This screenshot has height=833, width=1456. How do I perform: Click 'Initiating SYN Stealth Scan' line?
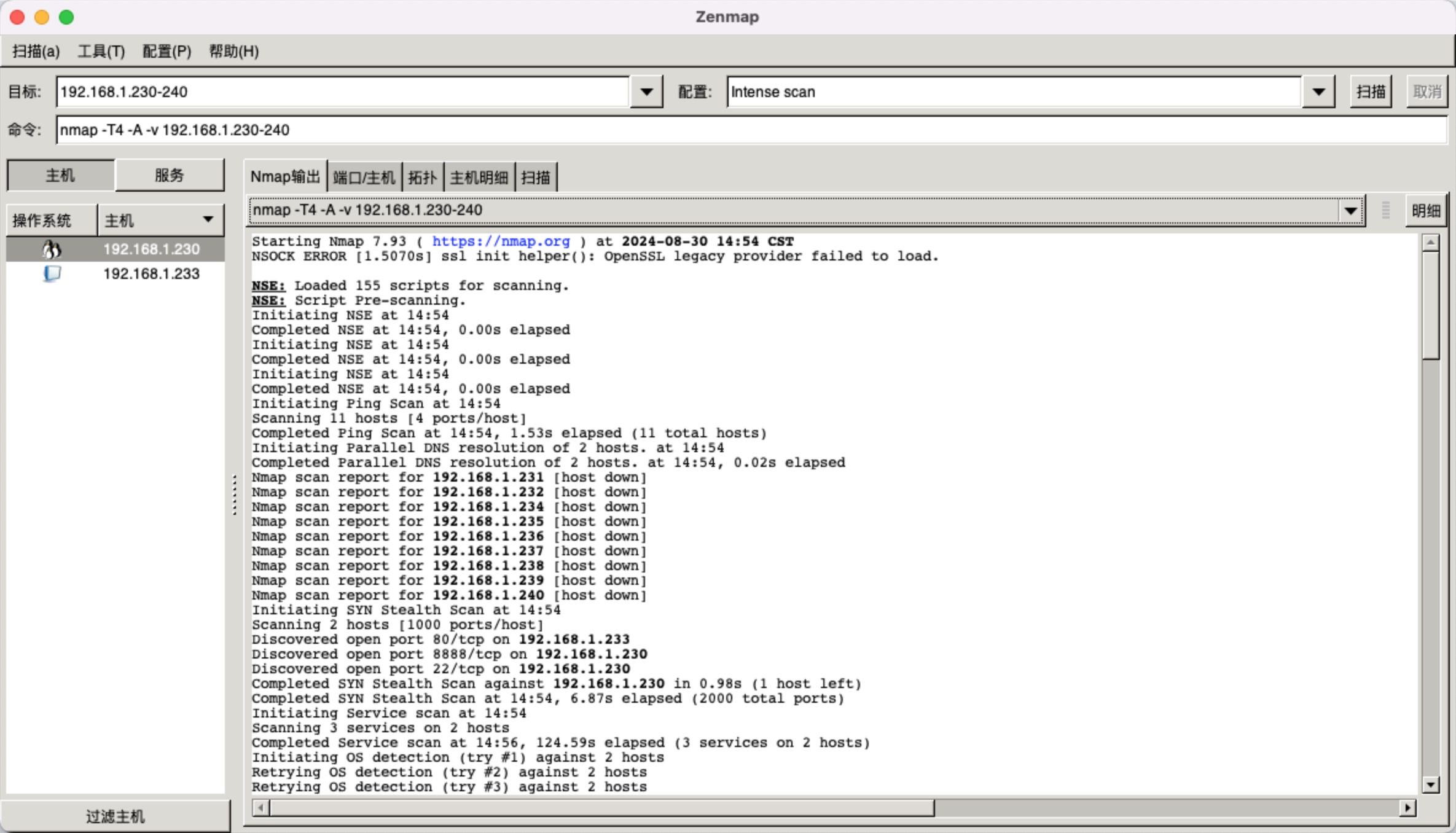pyautogui.click(x=406, y=610)
